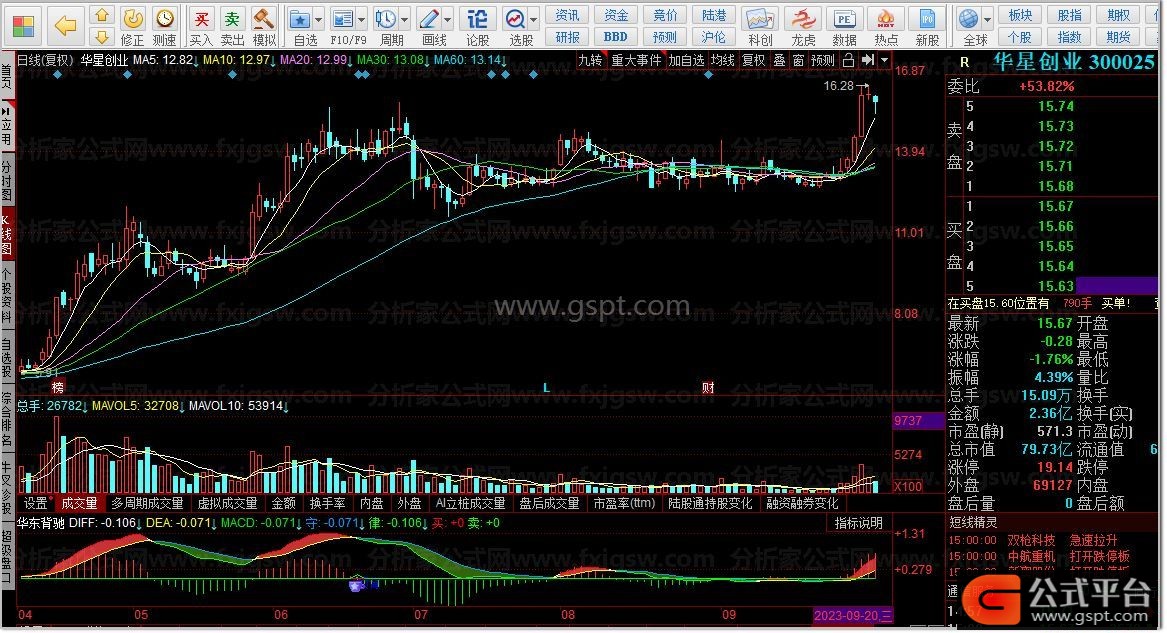
Task: Expand the 周期 dropdown arrow
Action: coord(406,19)
